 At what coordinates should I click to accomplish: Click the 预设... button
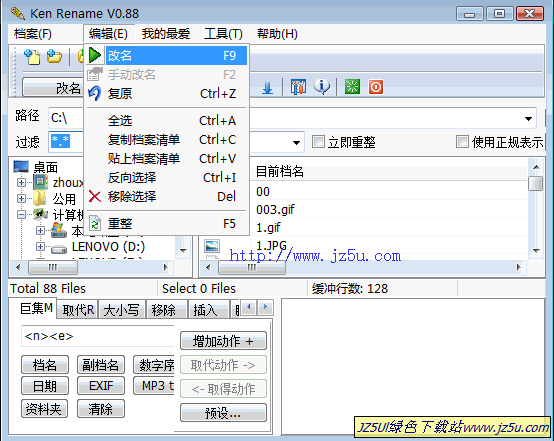[x=223, y=413]
